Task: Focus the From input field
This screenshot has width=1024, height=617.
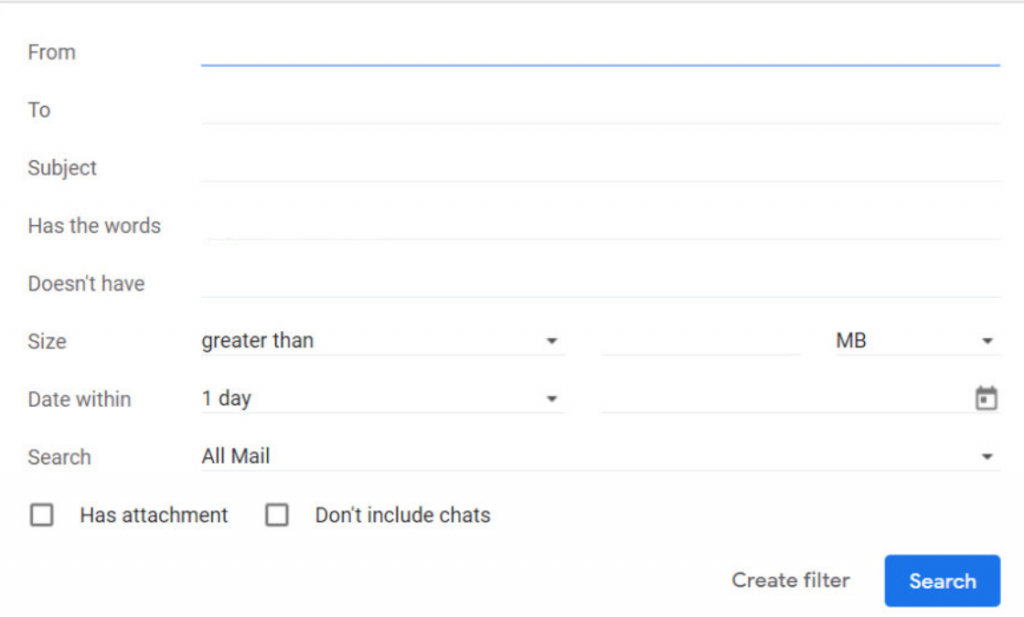Action: (x=600, y=52)
